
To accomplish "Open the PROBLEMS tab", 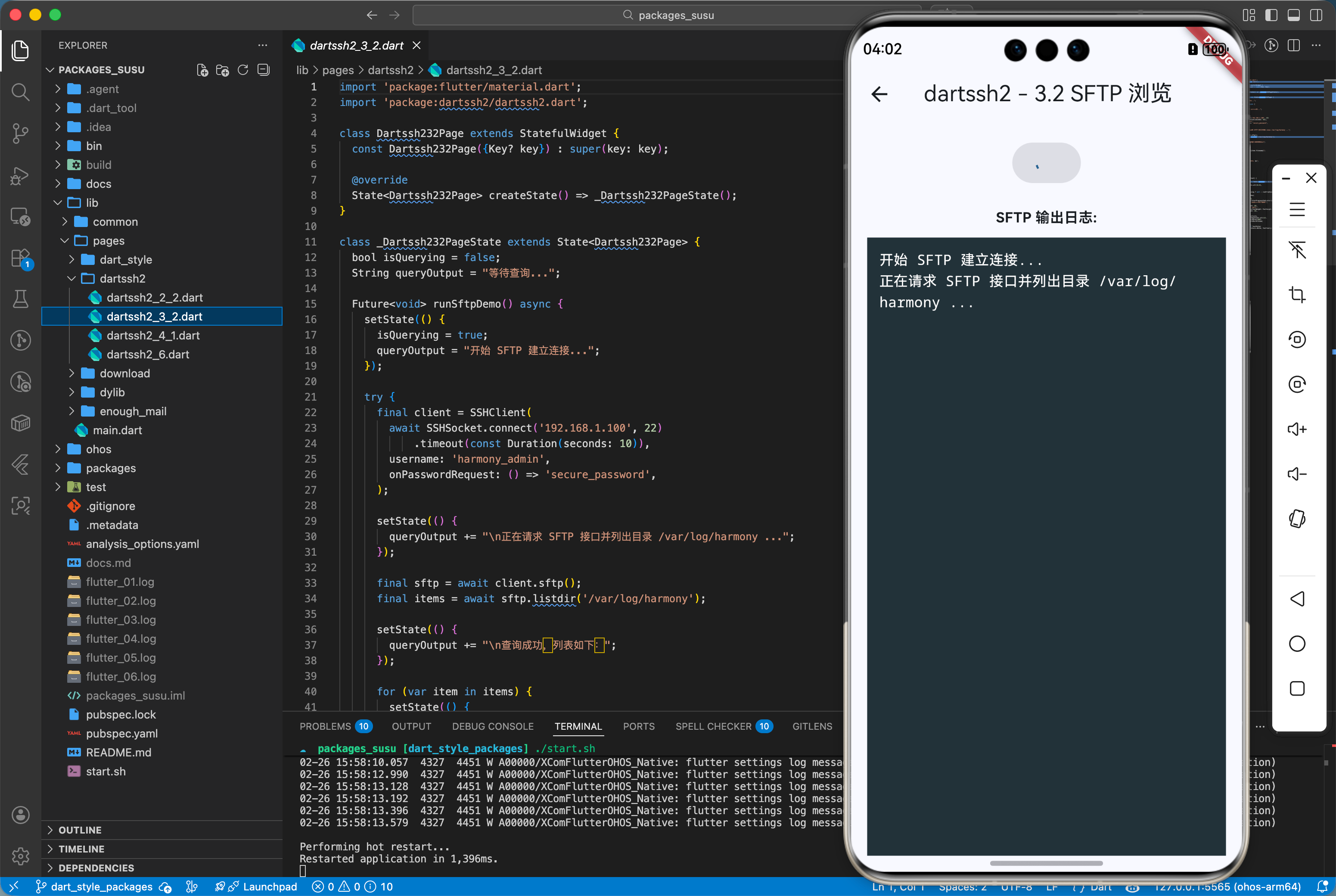I will tap(325, 726).
